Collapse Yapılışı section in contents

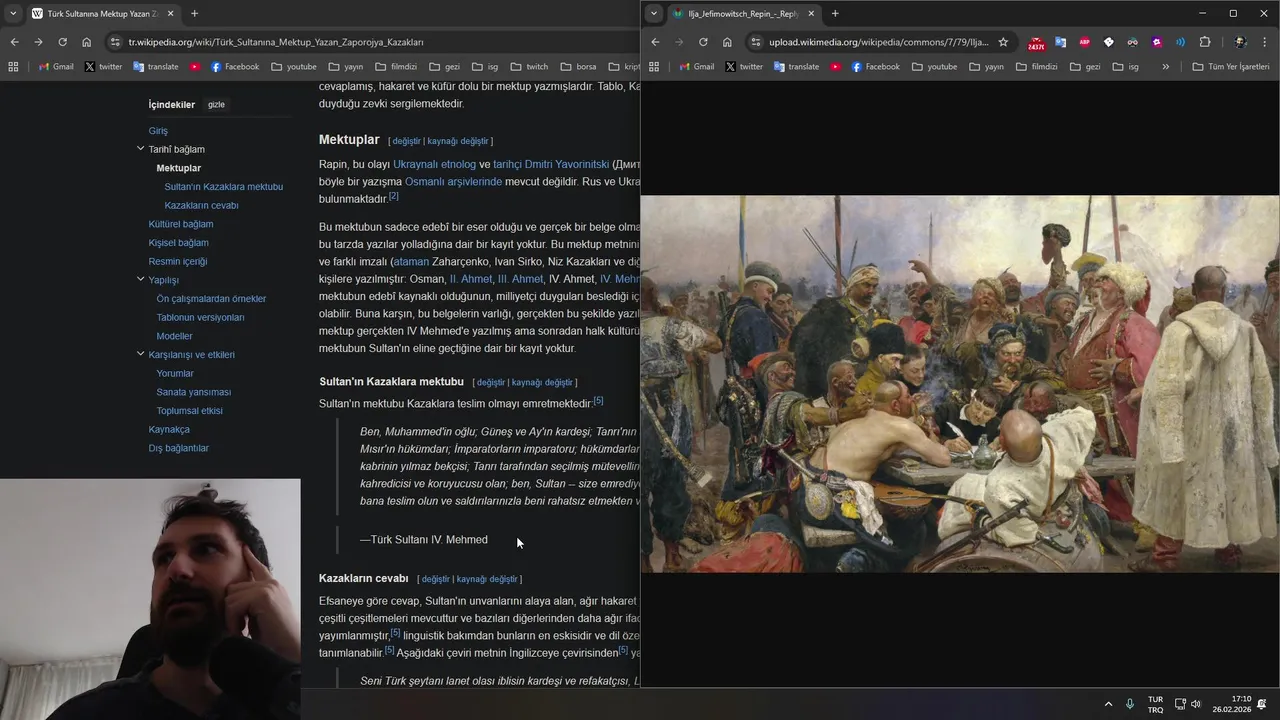pos(140,279)
